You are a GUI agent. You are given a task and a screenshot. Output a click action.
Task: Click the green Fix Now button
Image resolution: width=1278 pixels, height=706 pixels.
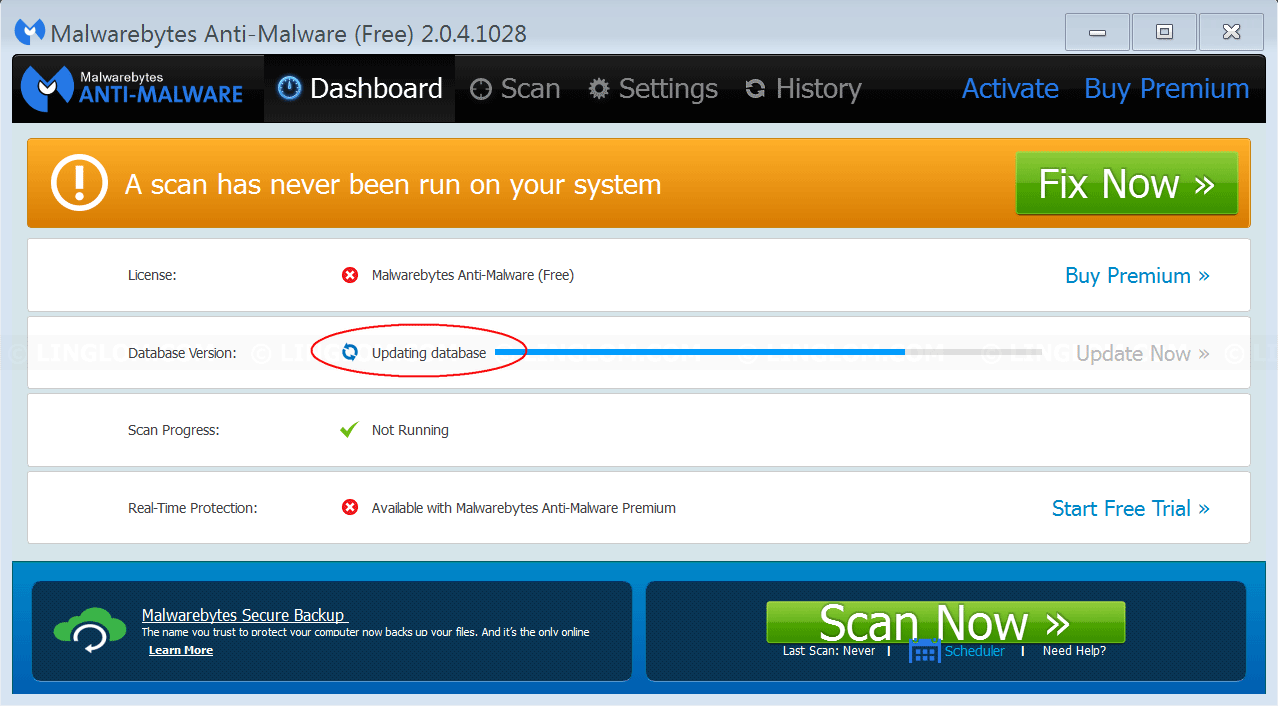click(1126, 184)
